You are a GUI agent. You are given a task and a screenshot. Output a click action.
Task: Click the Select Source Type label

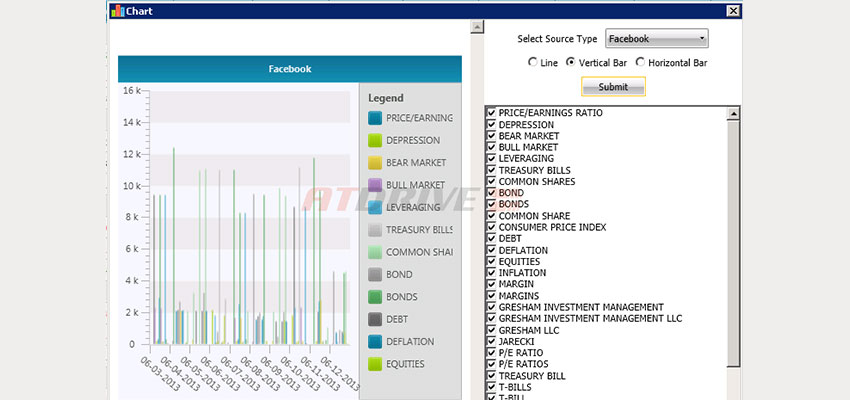(x=557, y=39)
